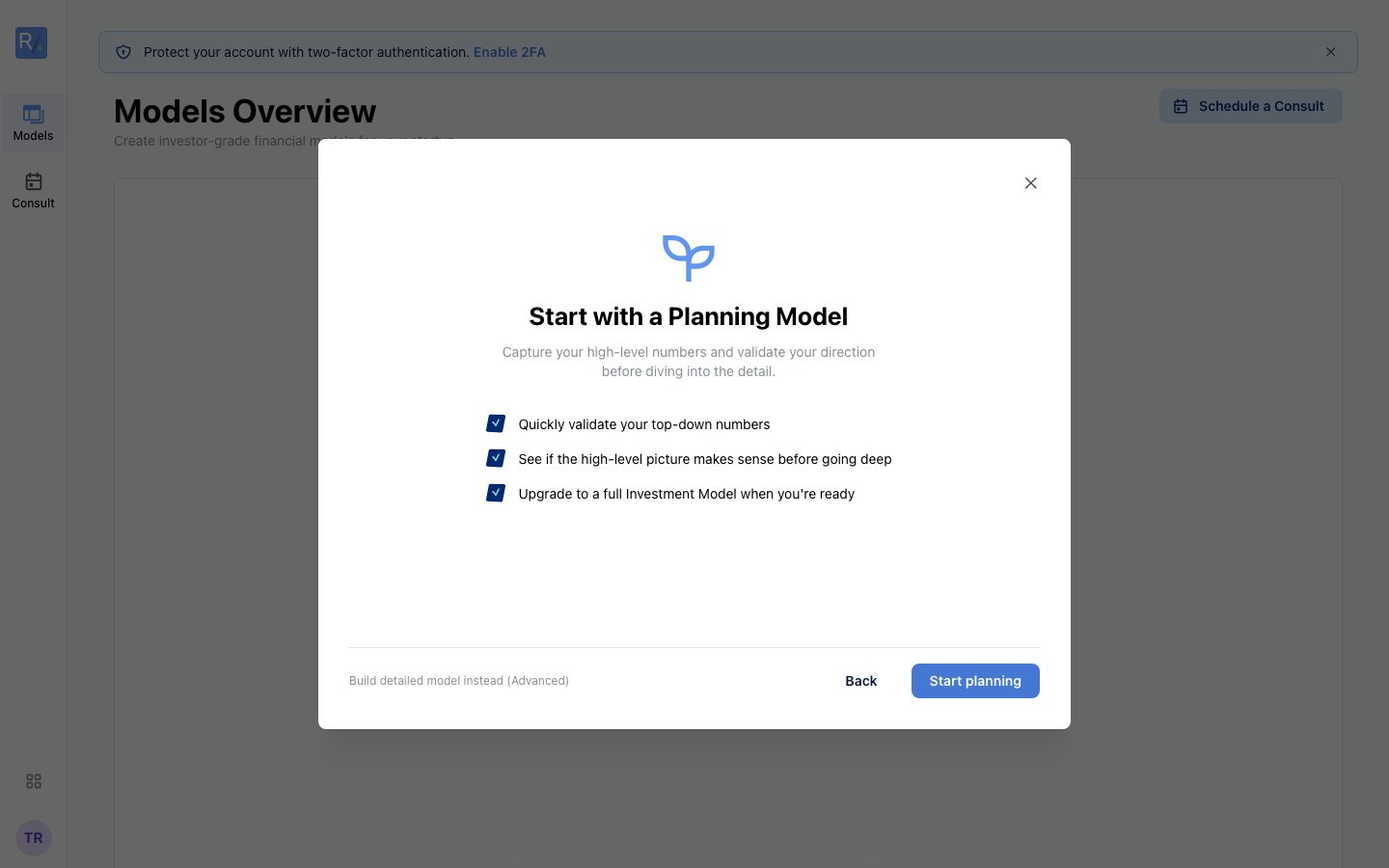Click the app logo in the sidebar

pos(31,42)
